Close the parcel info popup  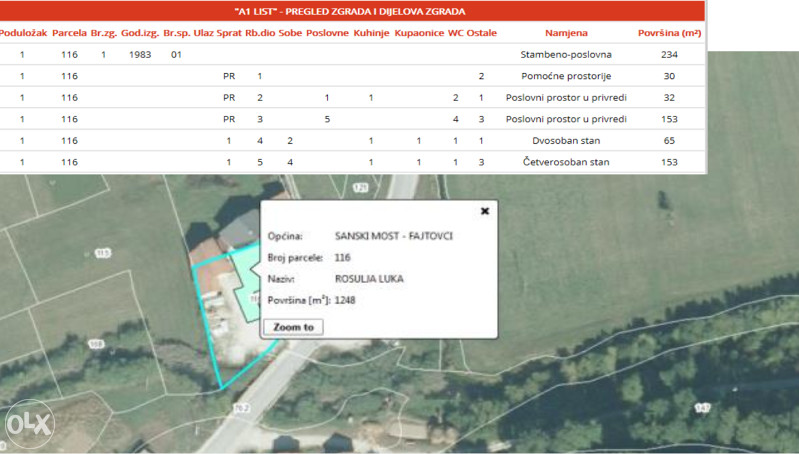click(485, 211)
